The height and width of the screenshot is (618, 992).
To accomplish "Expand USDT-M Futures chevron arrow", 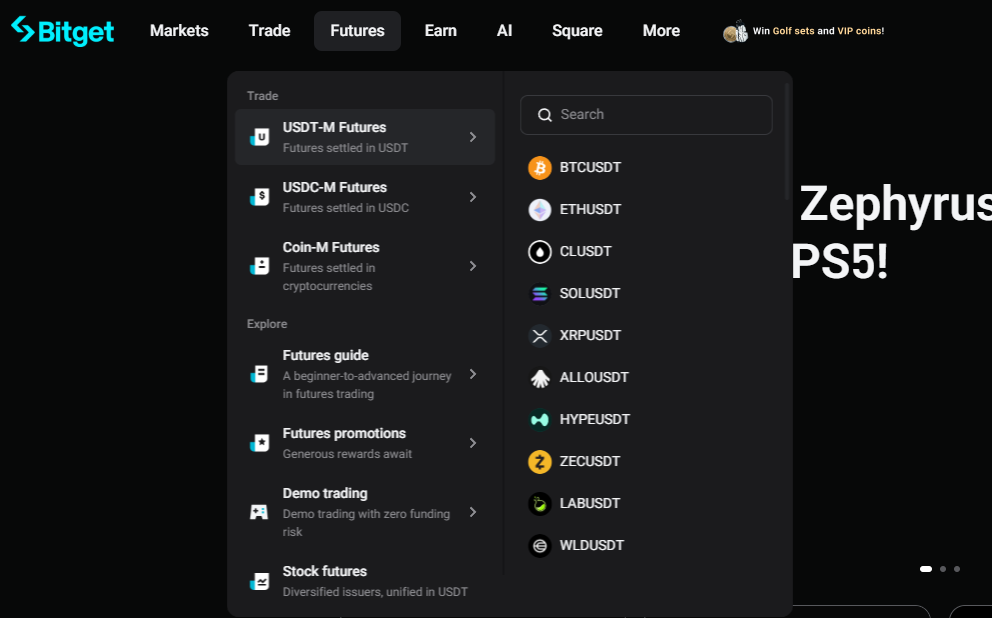I will (x=473, y=137).
